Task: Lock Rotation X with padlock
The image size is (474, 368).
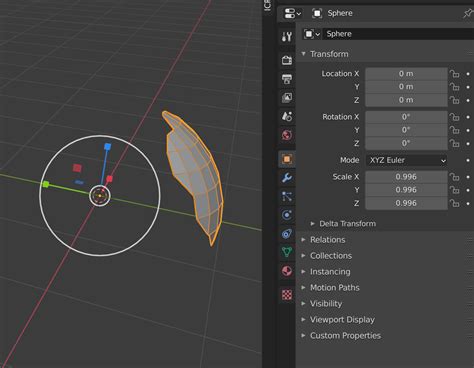Action: [x=454, y=117]
